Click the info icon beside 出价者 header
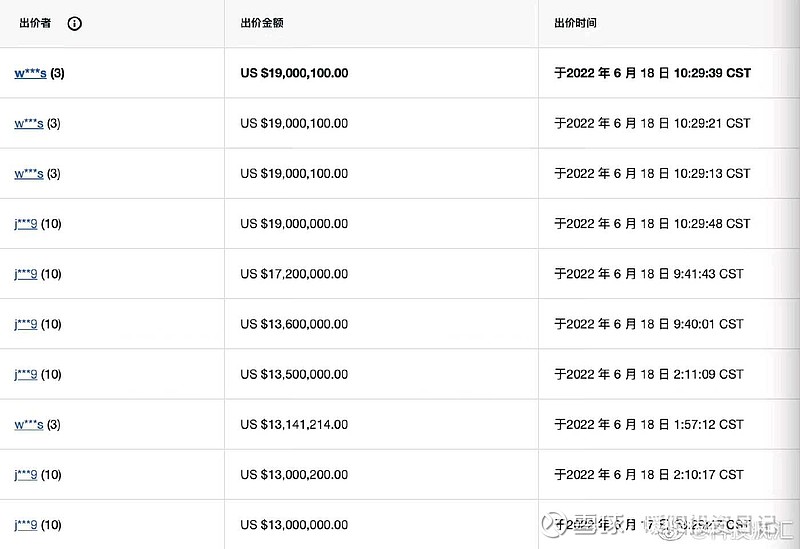The image size is (800, 549). click(x=75, y=23)
